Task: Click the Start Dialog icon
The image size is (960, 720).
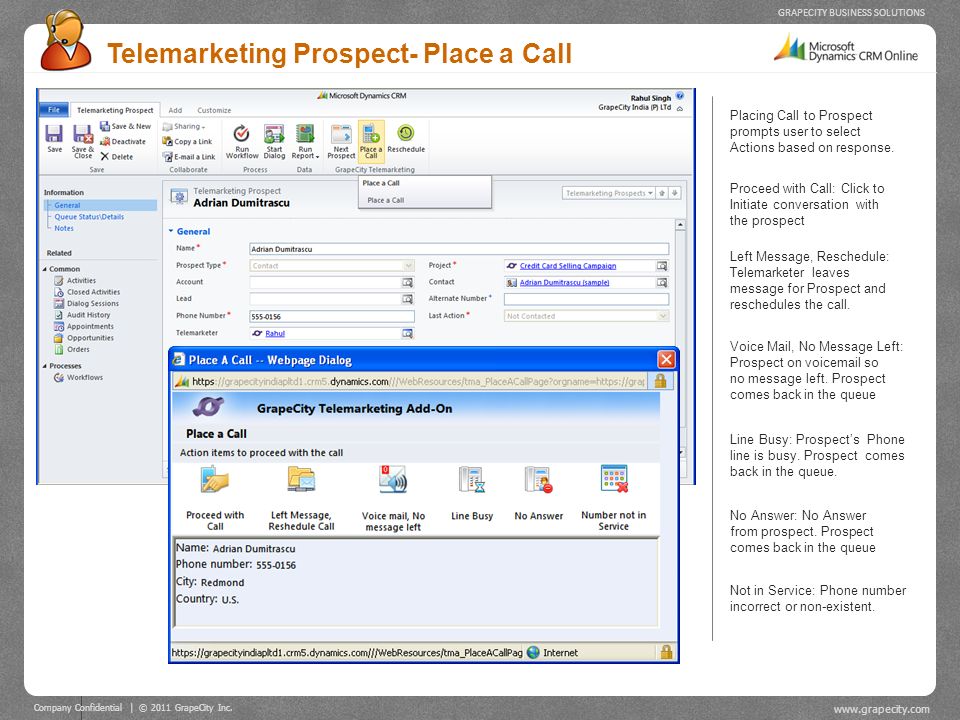Action: click(274, 141)
